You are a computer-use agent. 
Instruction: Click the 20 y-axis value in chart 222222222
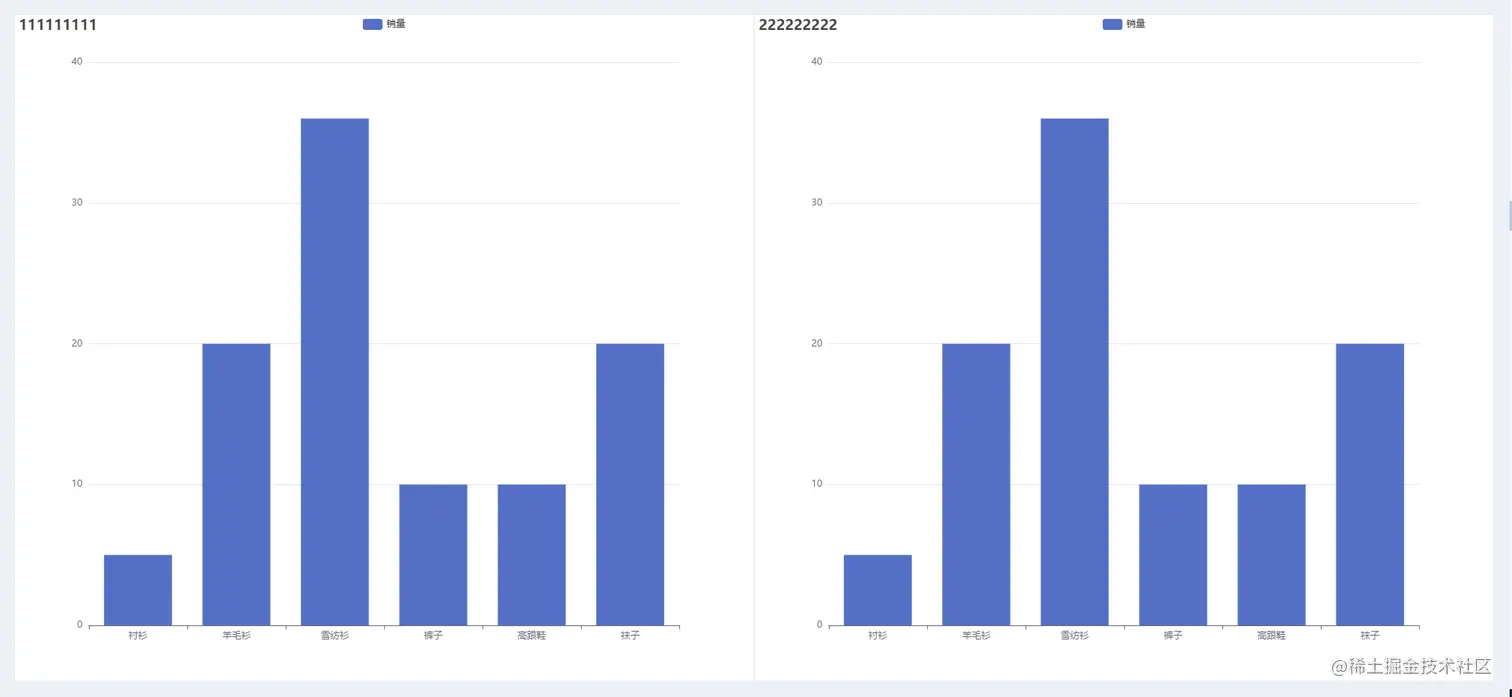817,344
